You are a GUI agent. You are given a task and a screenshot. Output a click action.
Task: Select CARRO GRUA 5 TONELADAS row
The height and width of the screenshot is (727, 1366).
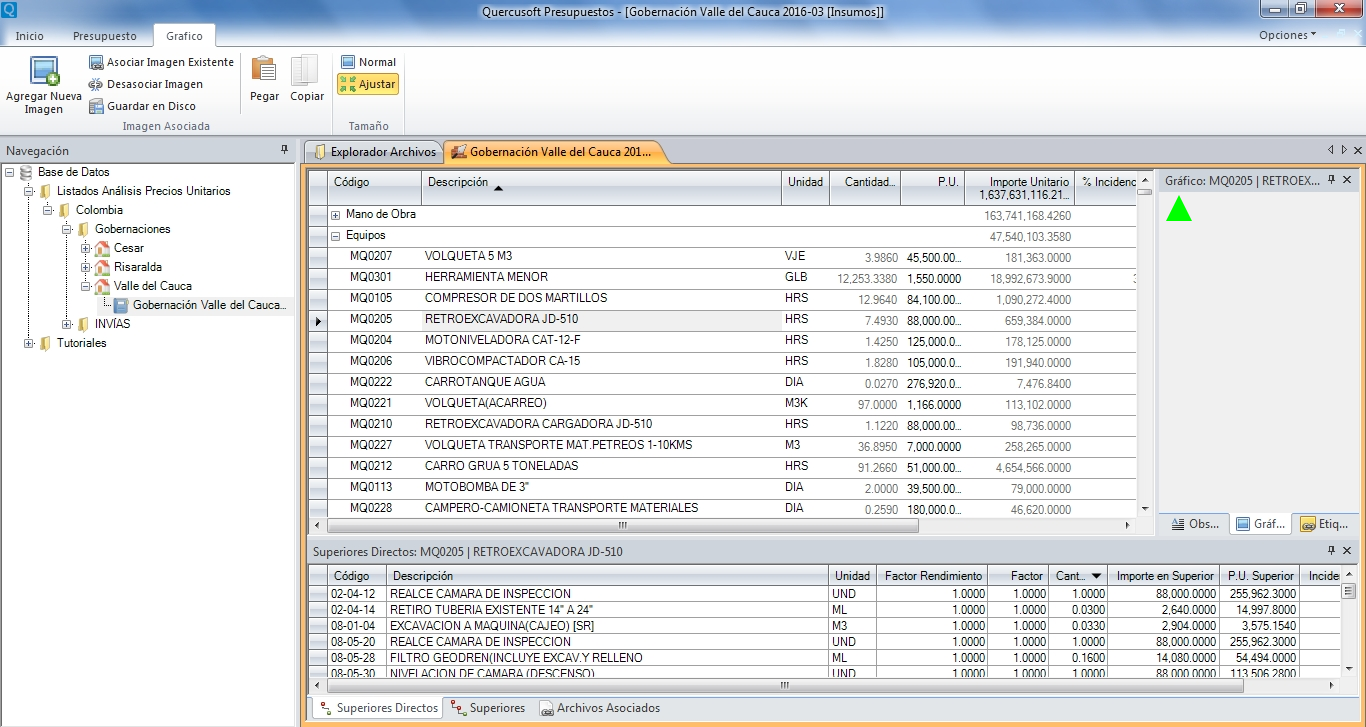723,467
